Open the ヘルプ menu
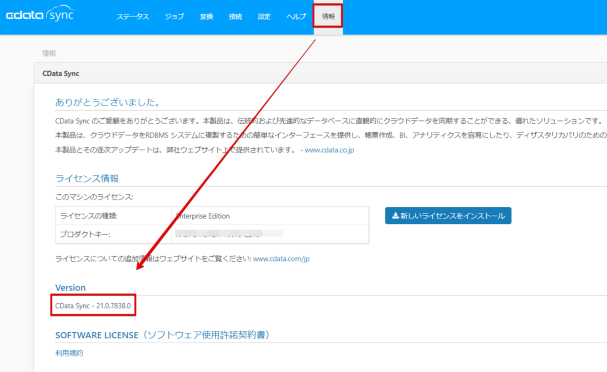This screenshot has height=372, width=607. point(296,17)
